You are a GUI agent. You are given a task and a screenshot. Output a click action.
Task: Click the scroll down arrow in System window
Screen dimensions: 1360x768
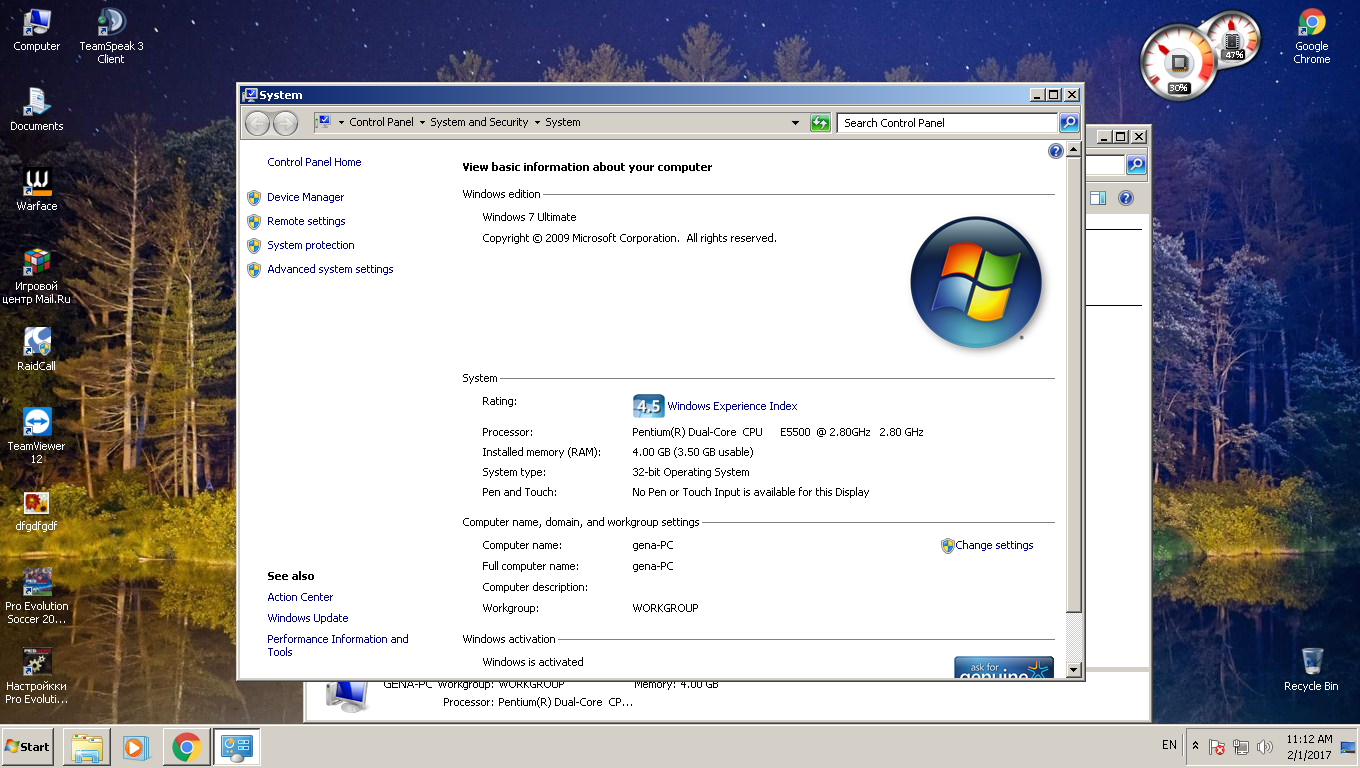click(x=1074, y=669)
